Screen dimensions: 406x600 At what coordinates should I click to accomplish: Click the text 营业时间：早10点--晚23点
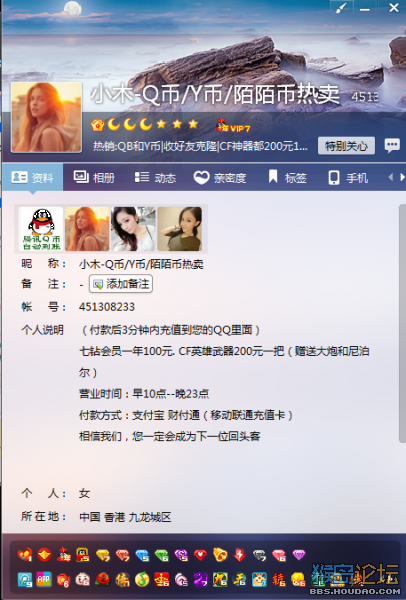pos(144,393)
